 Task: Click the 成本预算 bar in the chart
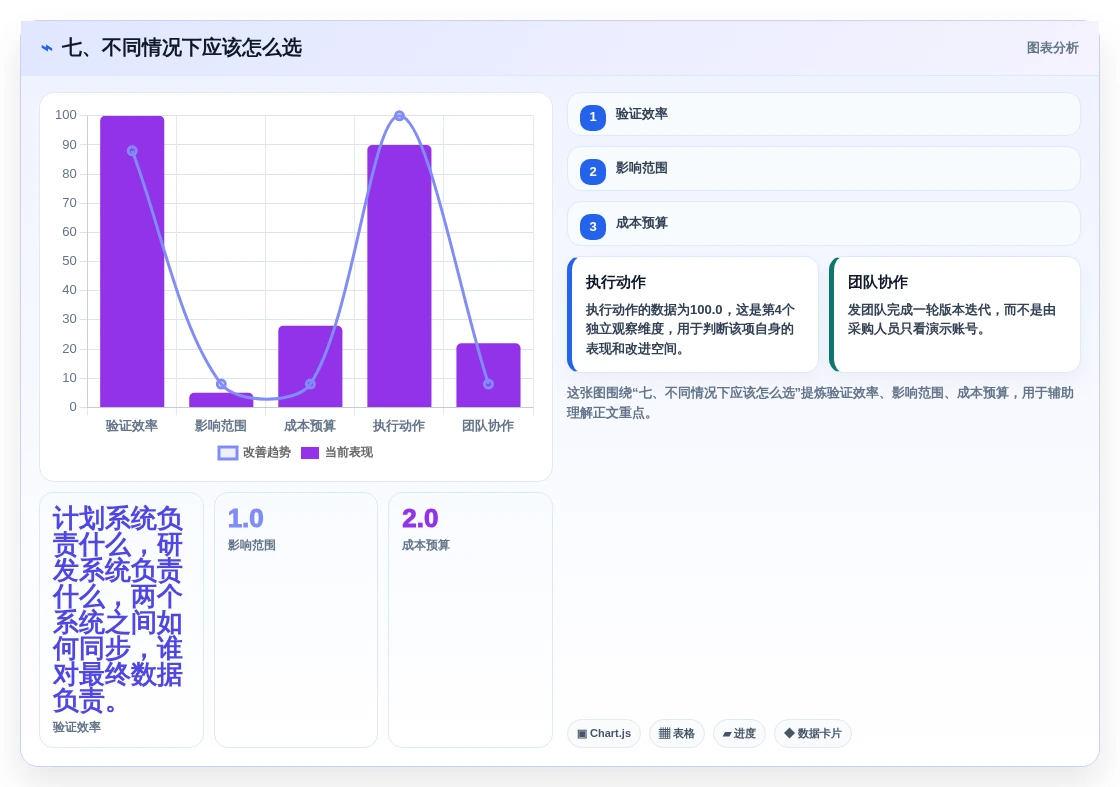coord(310,366)
